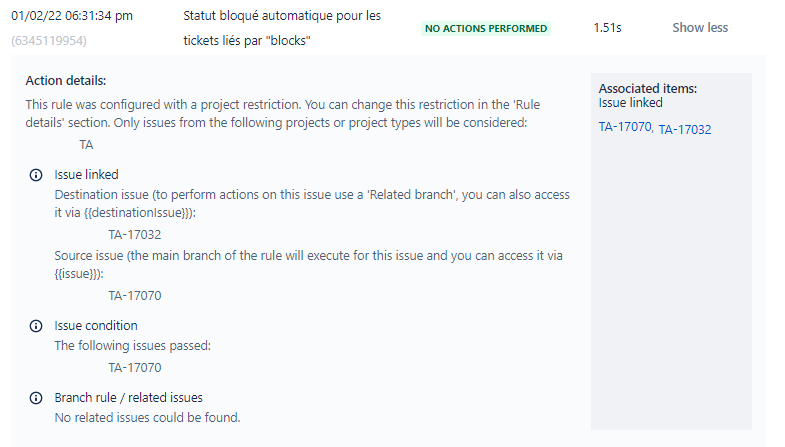Screen dimensions: 785x447
Task: Click the Action details heading
Action: click(66, 81)
